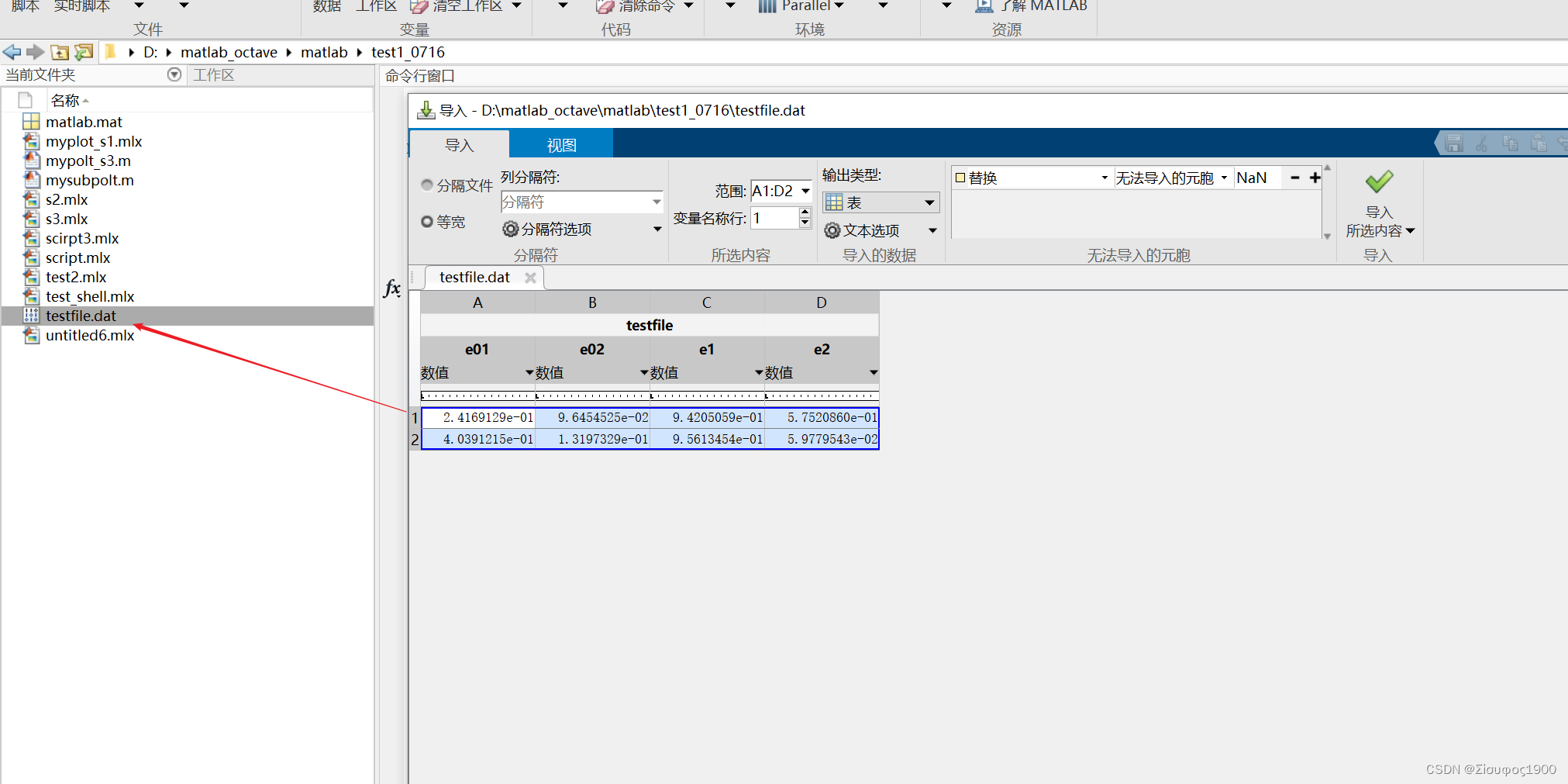
Task: Select testfile.dat in the current folder list
Action: tap(81, 316)
